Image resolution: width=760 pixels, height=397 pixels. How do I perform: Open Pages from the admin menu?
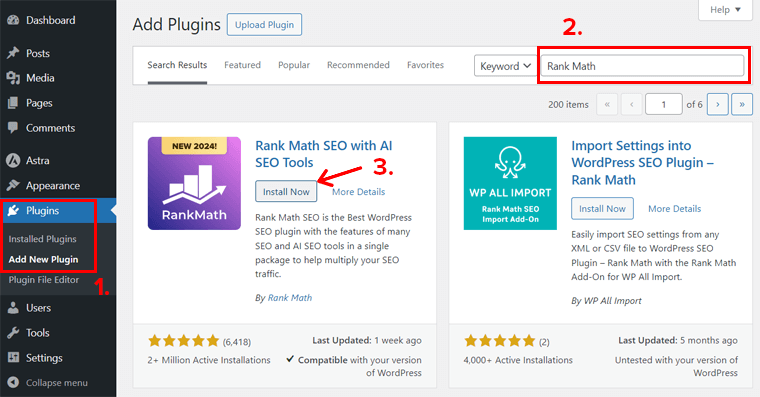(x=39, y=103)
